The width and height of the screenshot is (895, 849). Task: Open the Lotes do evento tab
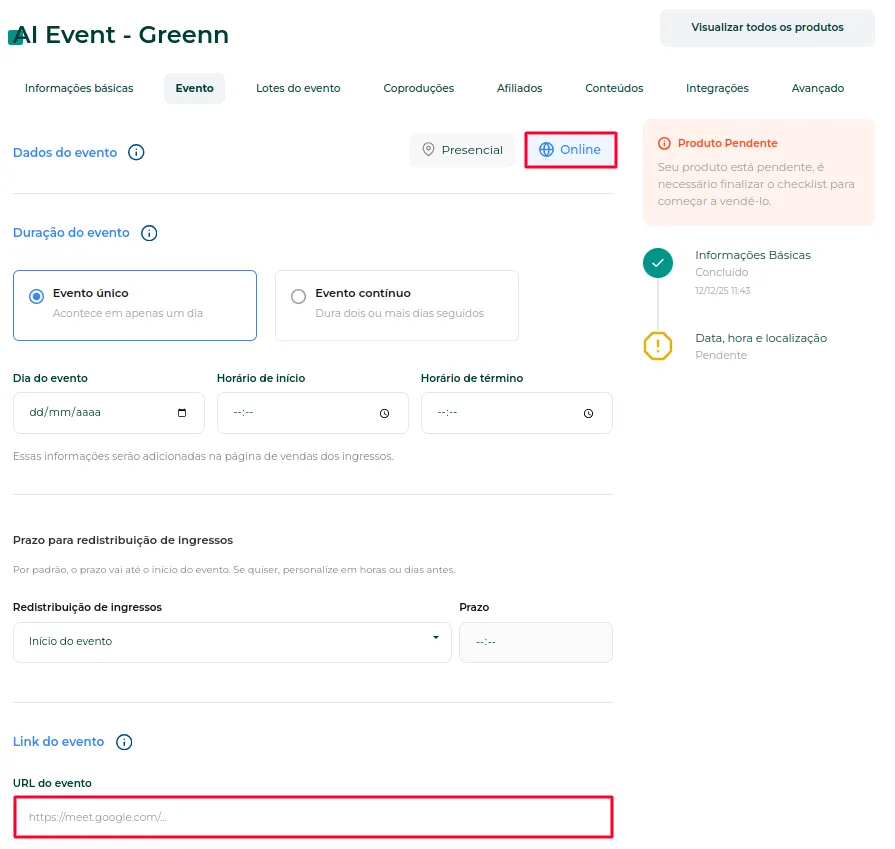pyautogui.click(x=298, y=88)
